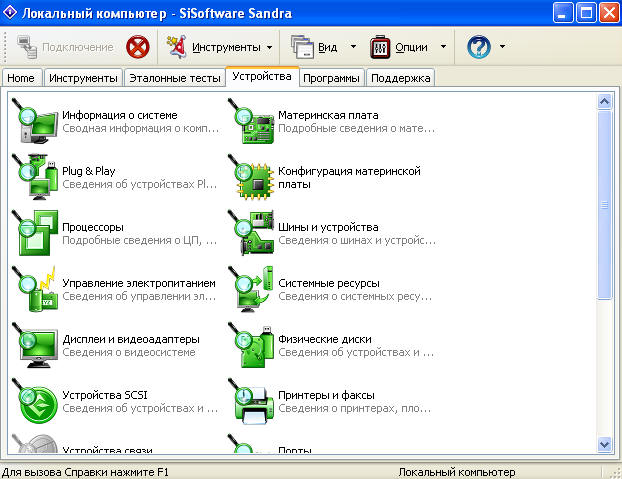This screenshot has width=622, height=479.
Task: Switch to the Инструменты tab
Action: point(83,78)
